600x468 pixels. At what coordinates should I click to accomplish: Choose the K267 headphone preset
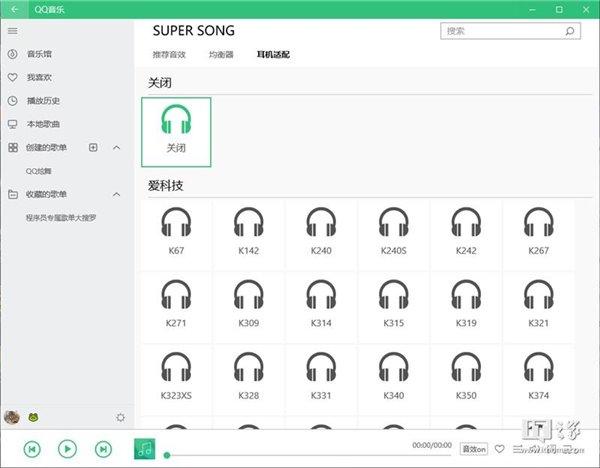point(538,235)
